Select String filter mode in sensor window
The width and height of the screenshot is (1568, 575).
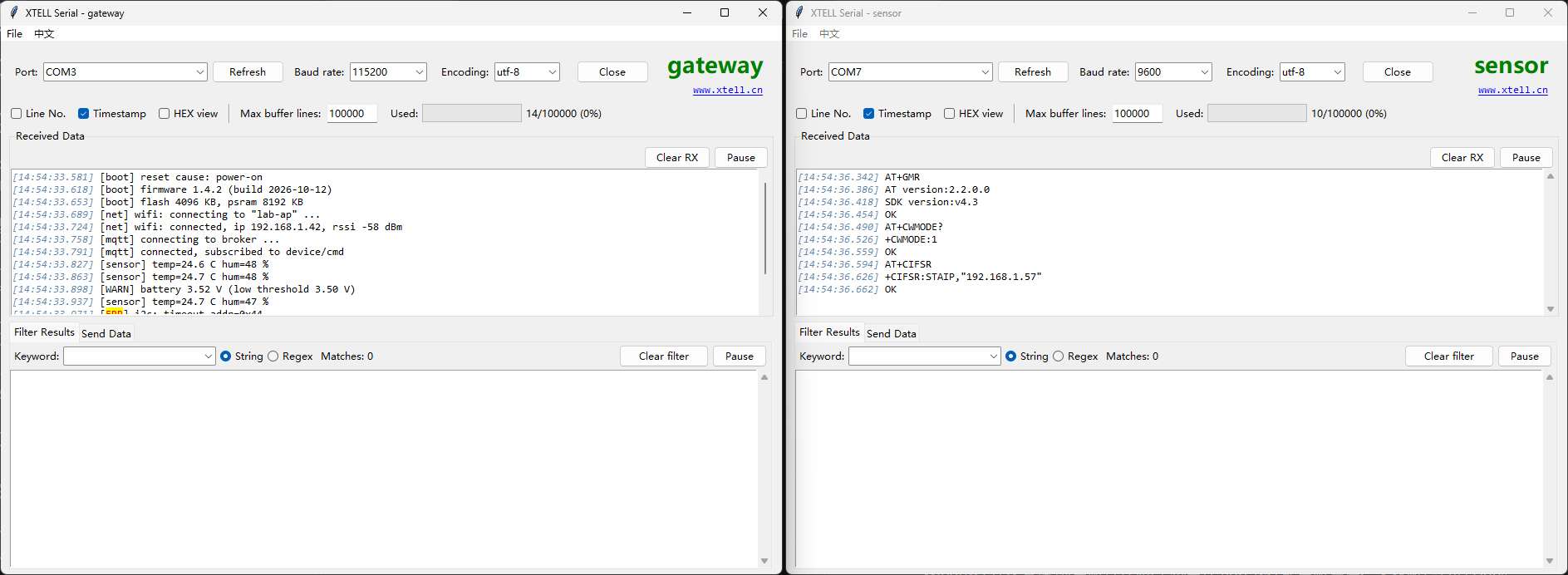(1010, 356)
